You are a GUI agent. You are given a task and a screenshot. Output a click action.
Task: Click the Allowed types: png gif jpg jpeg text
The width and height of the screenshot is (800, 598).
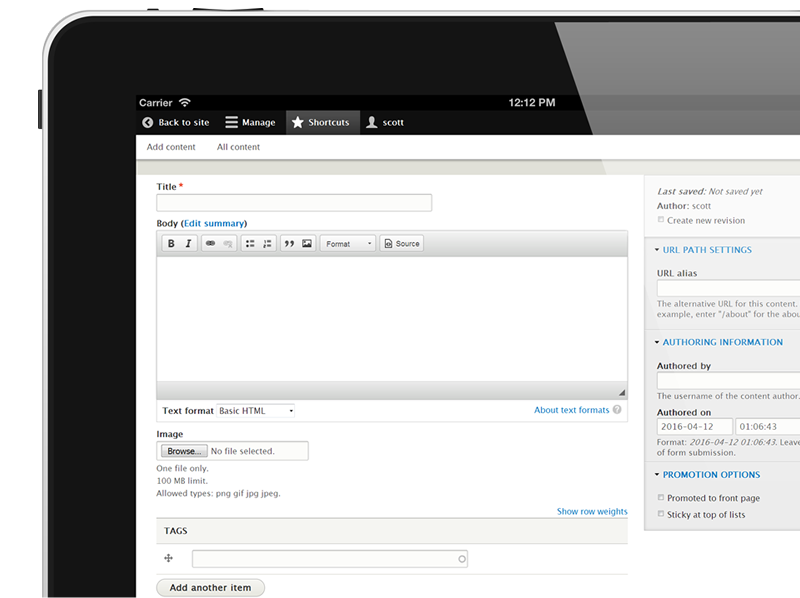coord(218,493)
